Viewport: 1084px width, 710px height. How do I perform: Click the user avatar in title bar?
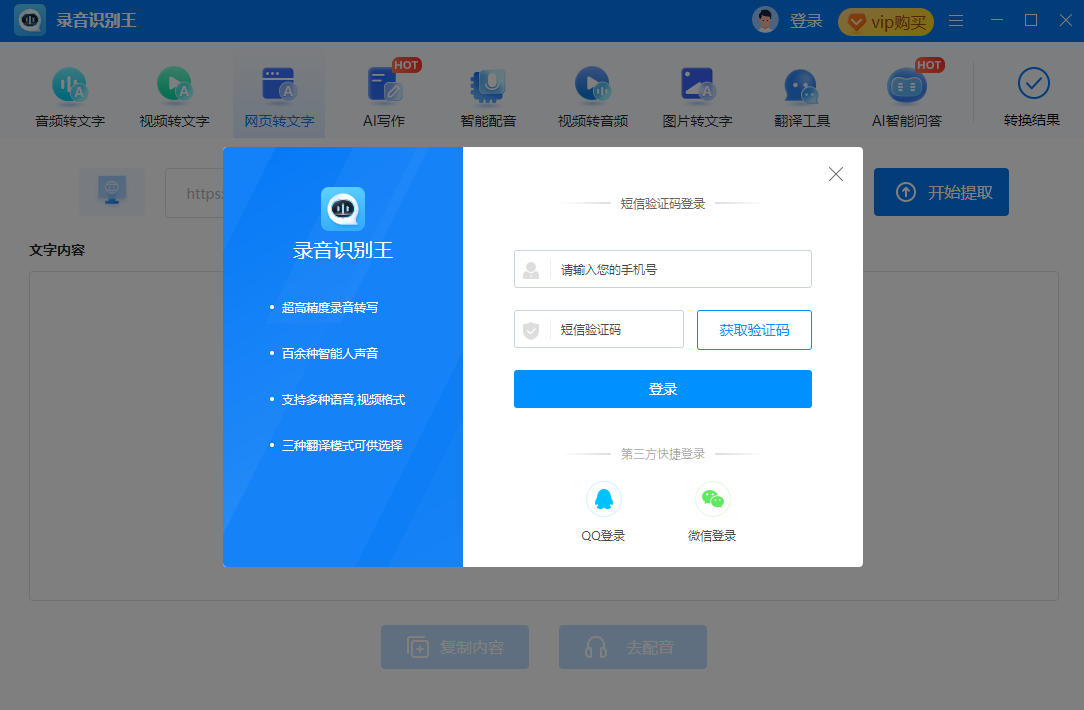[x=765, y=21]
